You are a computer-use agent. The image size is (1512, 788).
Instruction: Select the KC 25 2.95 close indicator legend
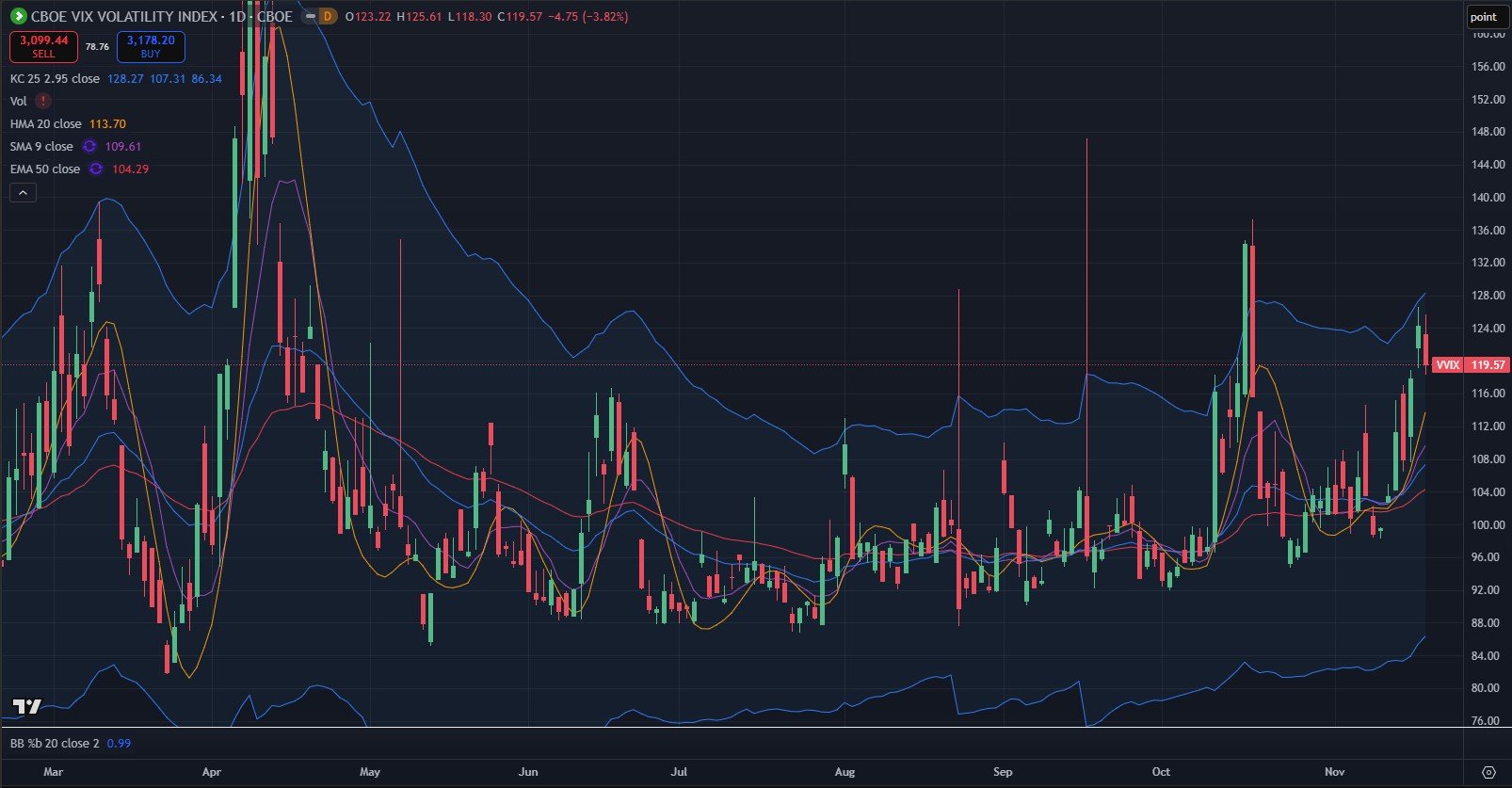pos(55,78)
